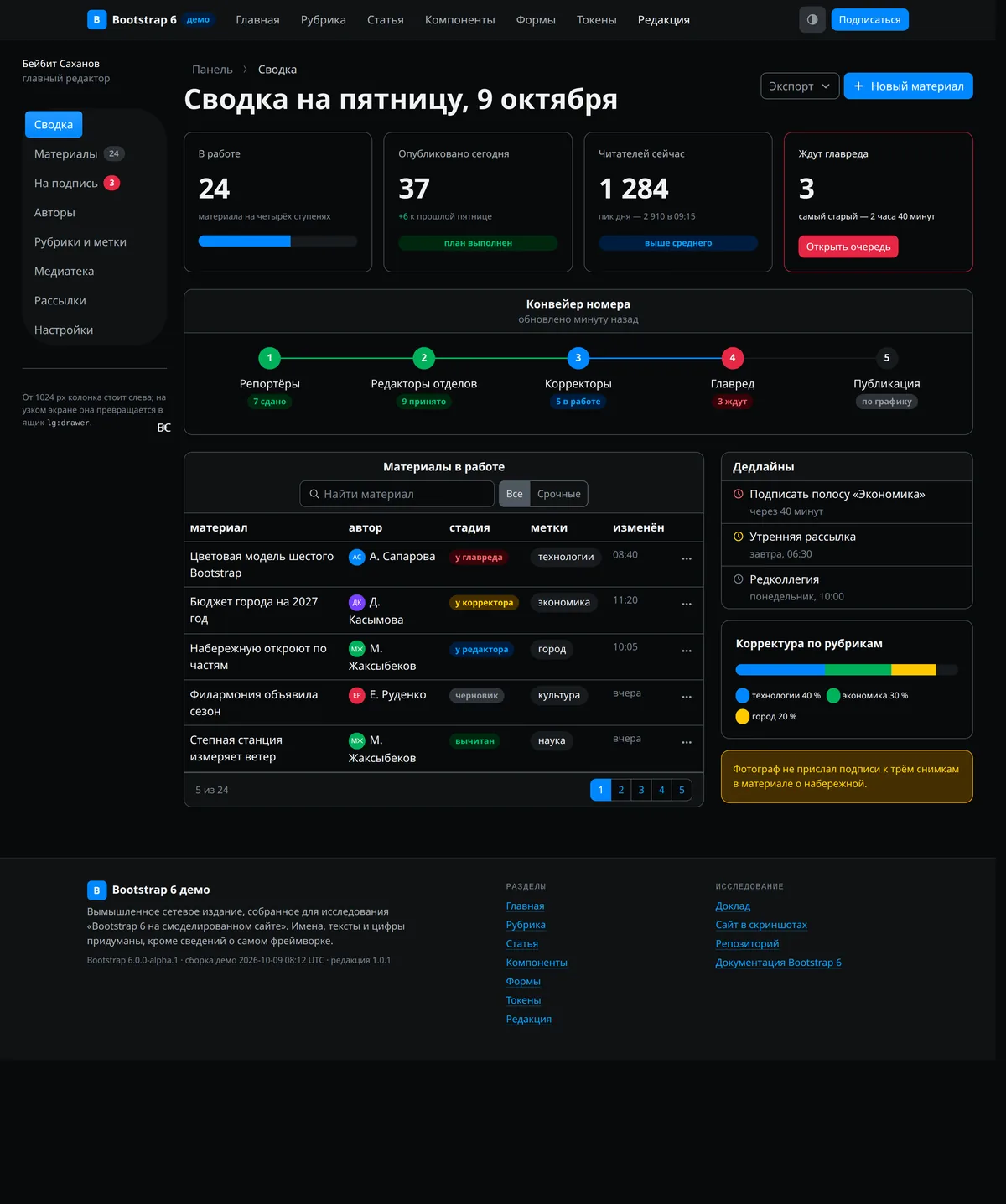Viewport: 1006px width, 1204px height.
Task: Toggle the dark/light theme icon
Action: click(812, 19)
